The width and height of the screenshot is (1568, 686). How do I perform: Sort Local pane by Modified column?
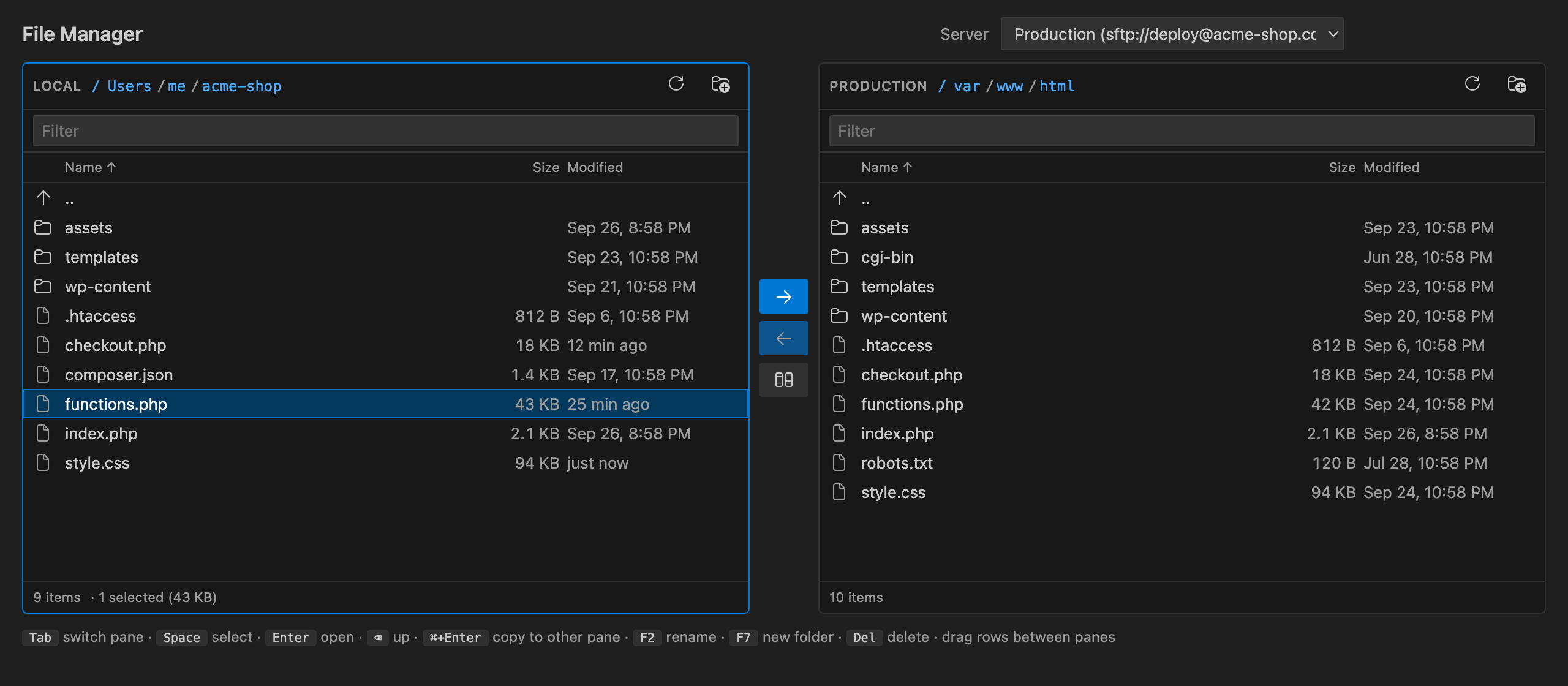595,168
